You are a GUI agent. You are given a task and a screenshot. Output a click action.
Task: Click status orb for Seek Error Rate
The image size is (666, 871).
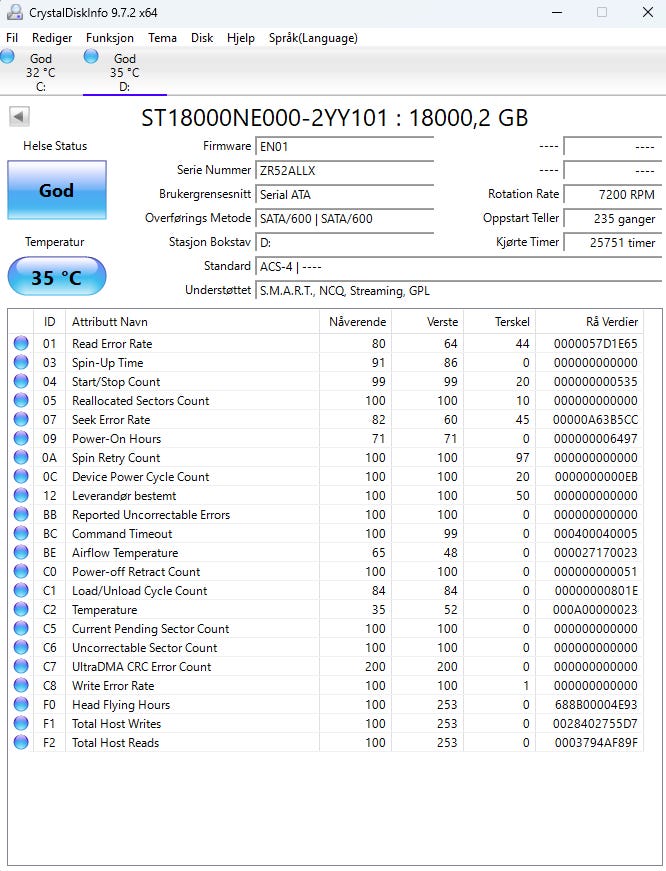pyautogui.click(x=21, y=419)
